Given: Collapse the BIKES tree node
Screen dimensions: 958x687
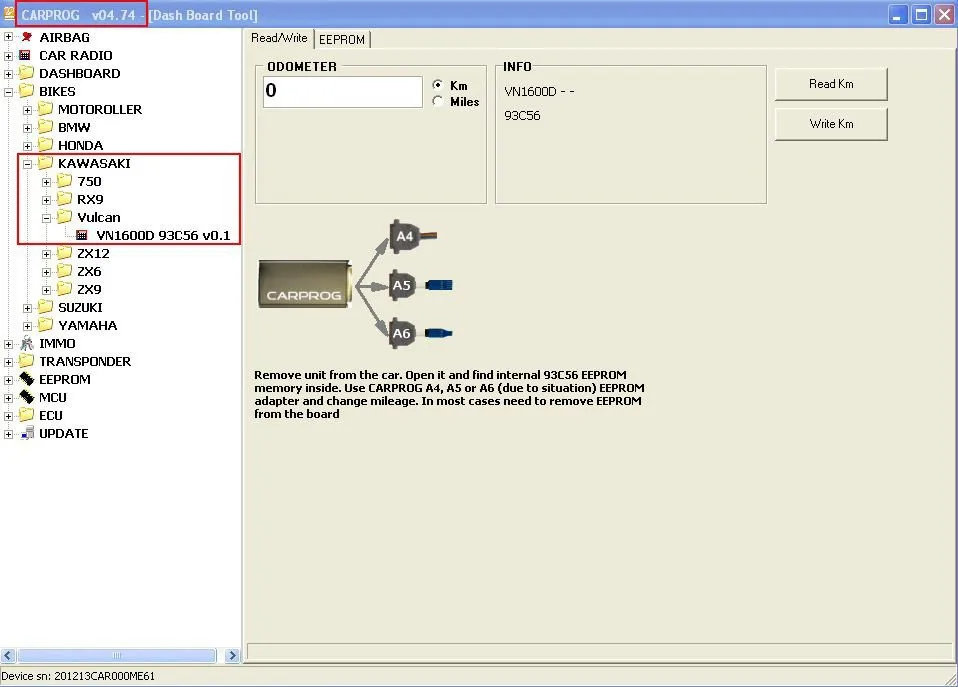Looking at the screenshot, I should coord(9,92).
